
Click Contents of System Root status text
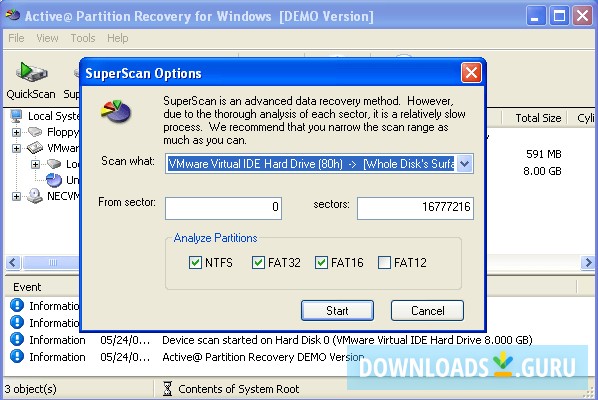point(238,389)
